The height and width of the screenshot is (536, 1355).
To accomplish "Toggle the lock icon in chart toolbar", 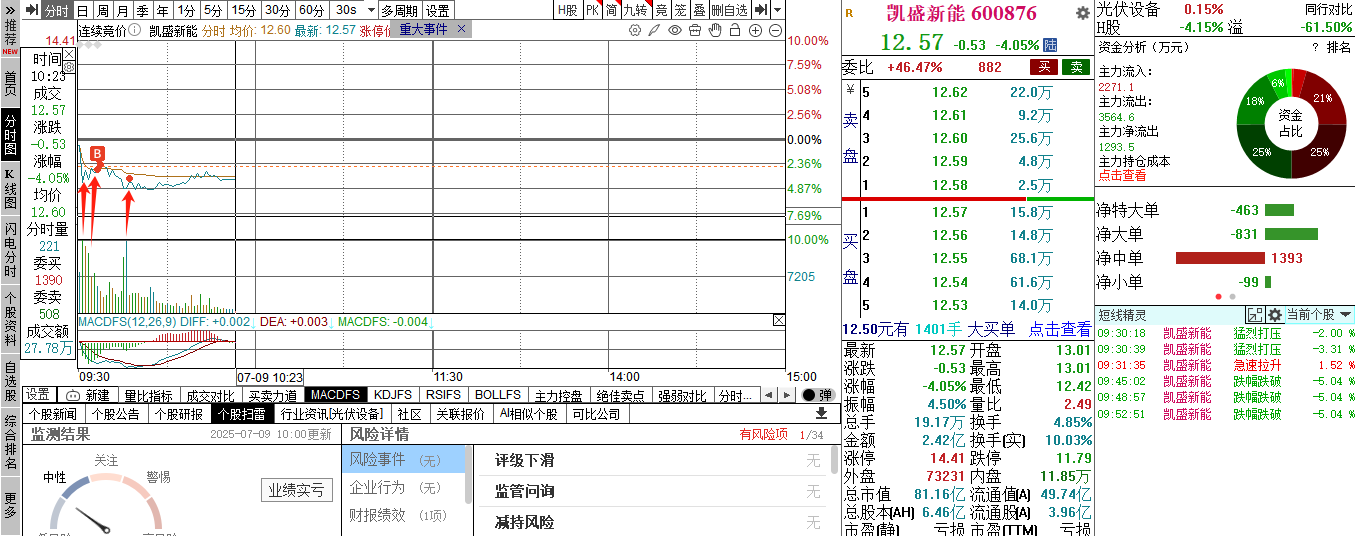I will click(x=735, y=31).
